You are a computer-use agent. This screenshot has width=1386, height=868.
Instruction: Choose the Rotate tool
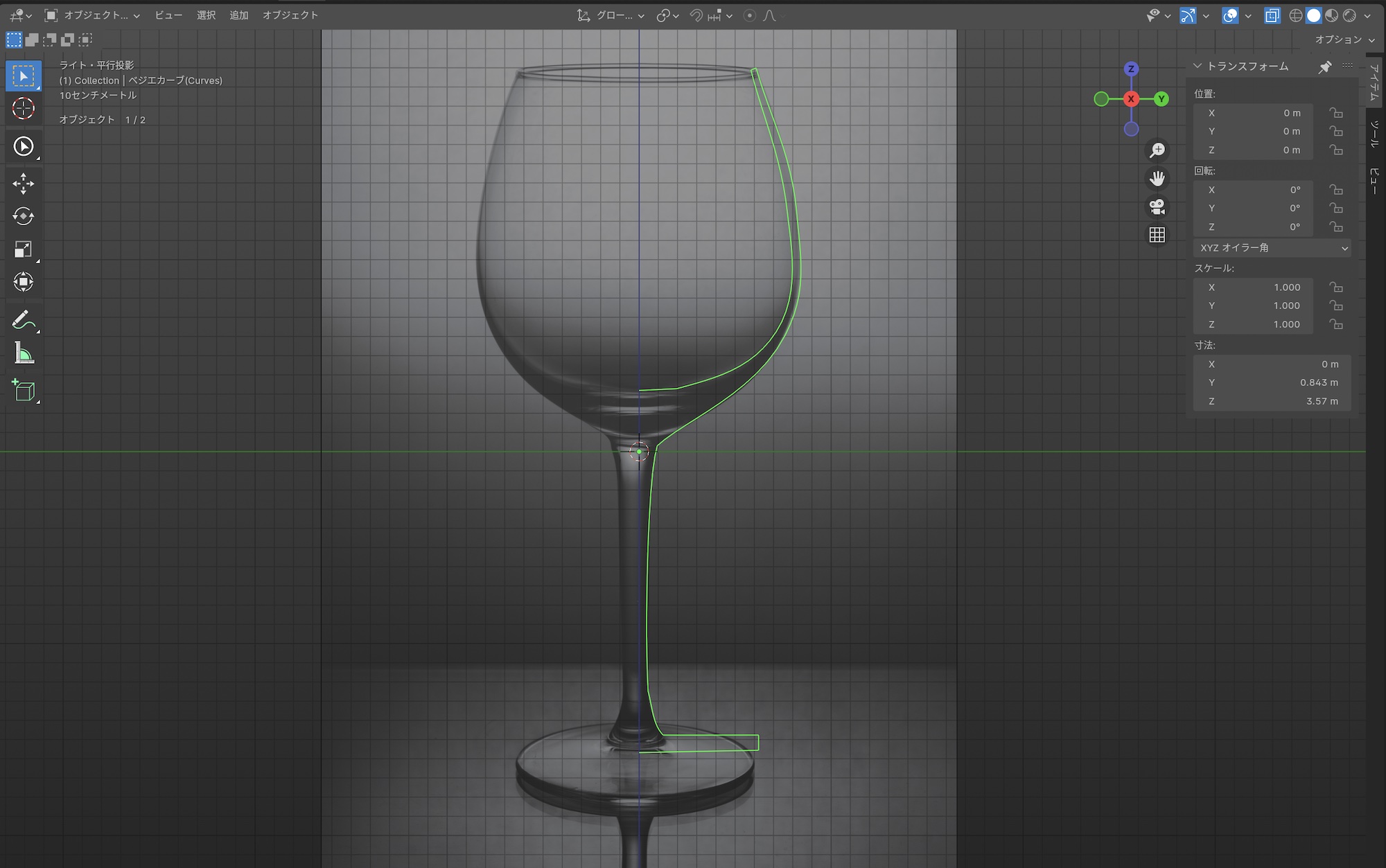[24, 216]
